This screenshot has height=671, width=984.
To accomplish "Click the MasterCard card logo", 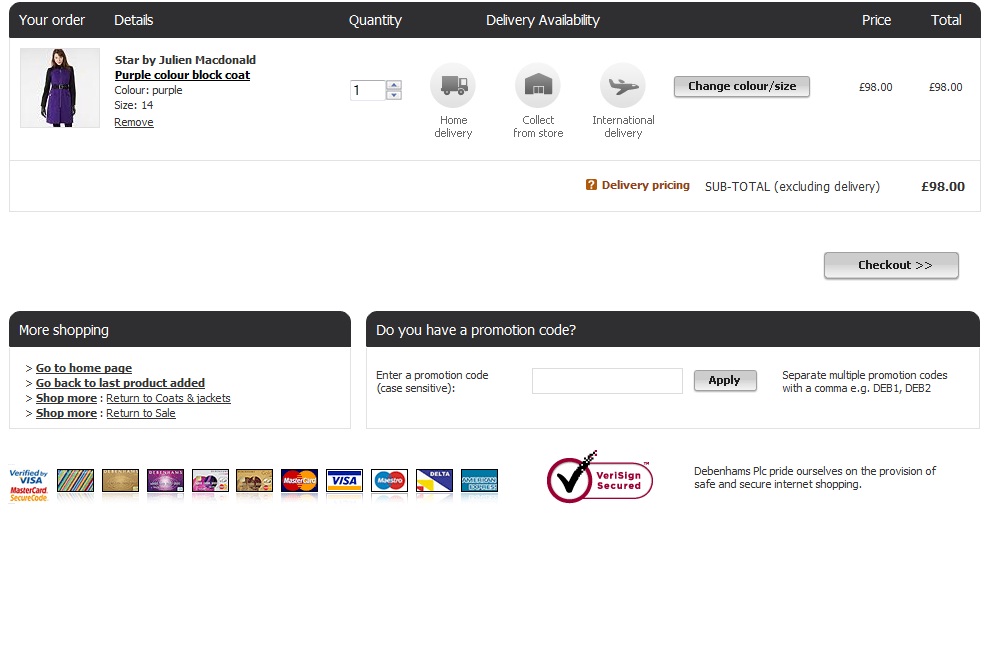I will pos(299,481).
